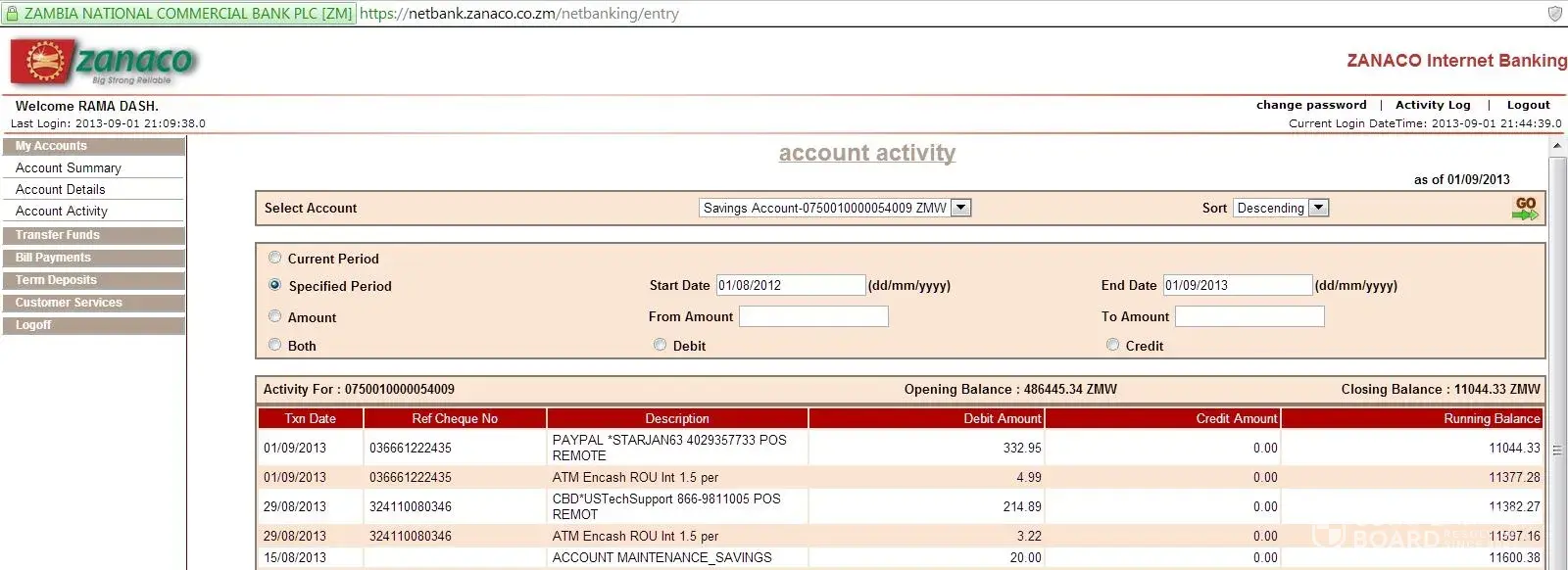View the Activity Log

tap(1433, 105)
